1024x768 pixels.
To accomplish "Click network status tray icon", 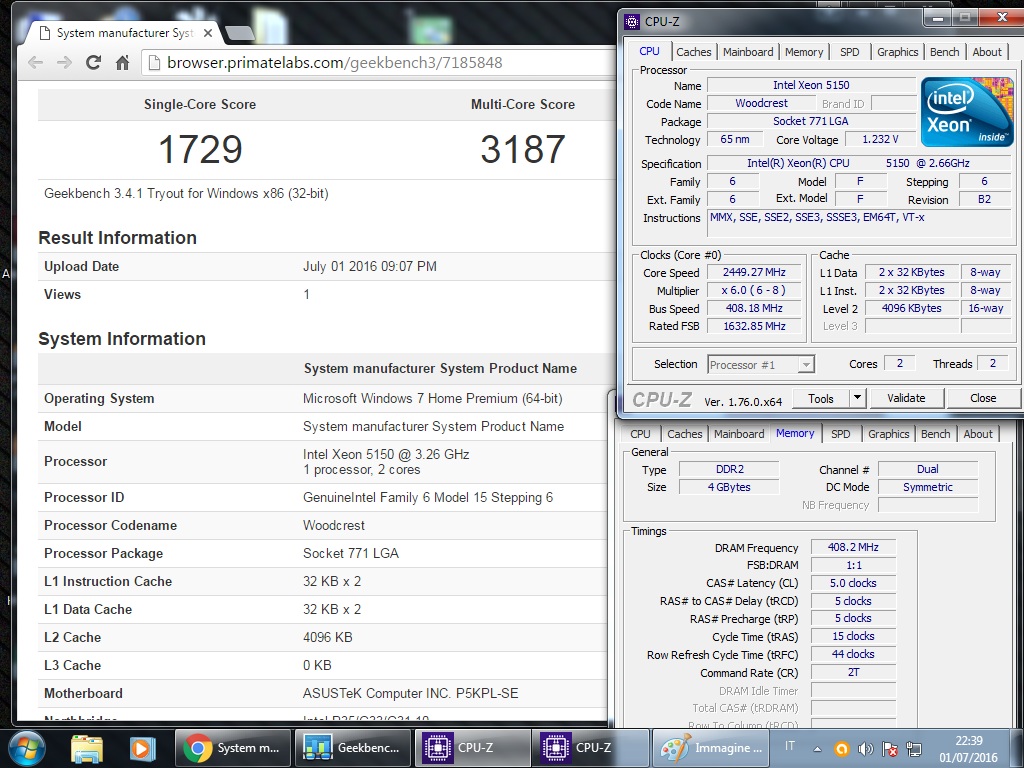I will pos(914,749).
